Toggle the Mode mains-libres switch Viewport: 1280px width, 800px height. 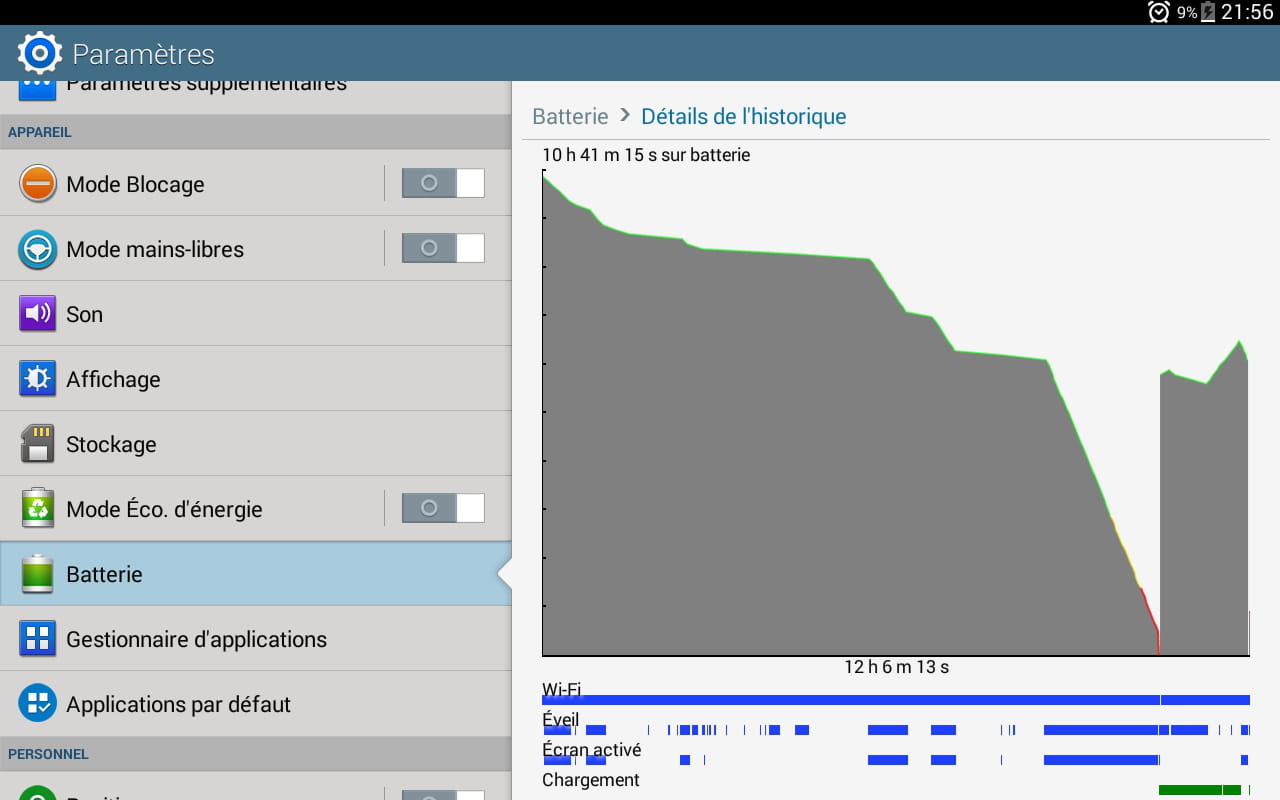(443, 249)
